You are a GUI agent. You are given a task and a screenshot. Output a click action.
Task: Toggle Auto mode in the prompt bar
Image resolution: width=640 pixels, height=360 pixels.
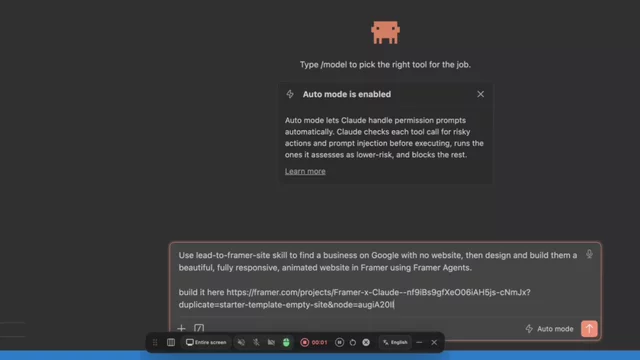549,329
